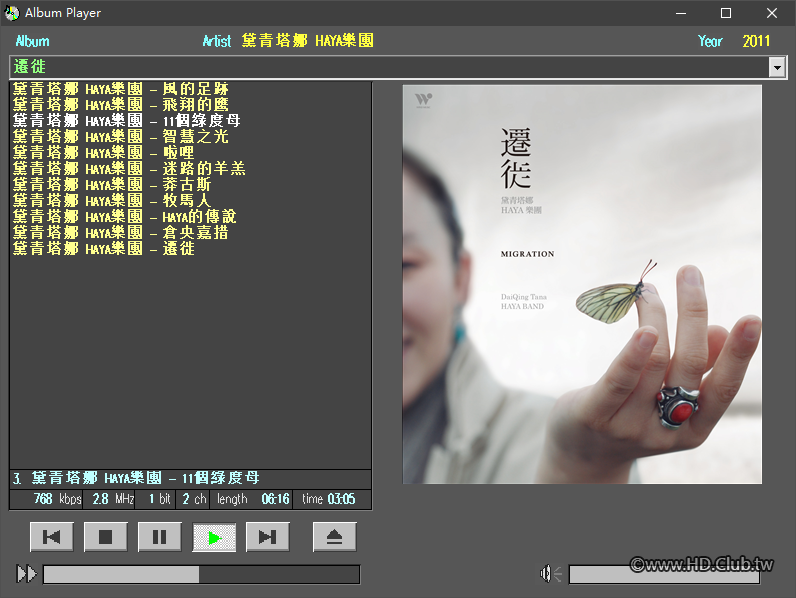Image resolution: width=796 pixels, height=598 pixels.
Task: Select track 飛翔的鷹 in the playlist
Action: click(x=121, y=105)
